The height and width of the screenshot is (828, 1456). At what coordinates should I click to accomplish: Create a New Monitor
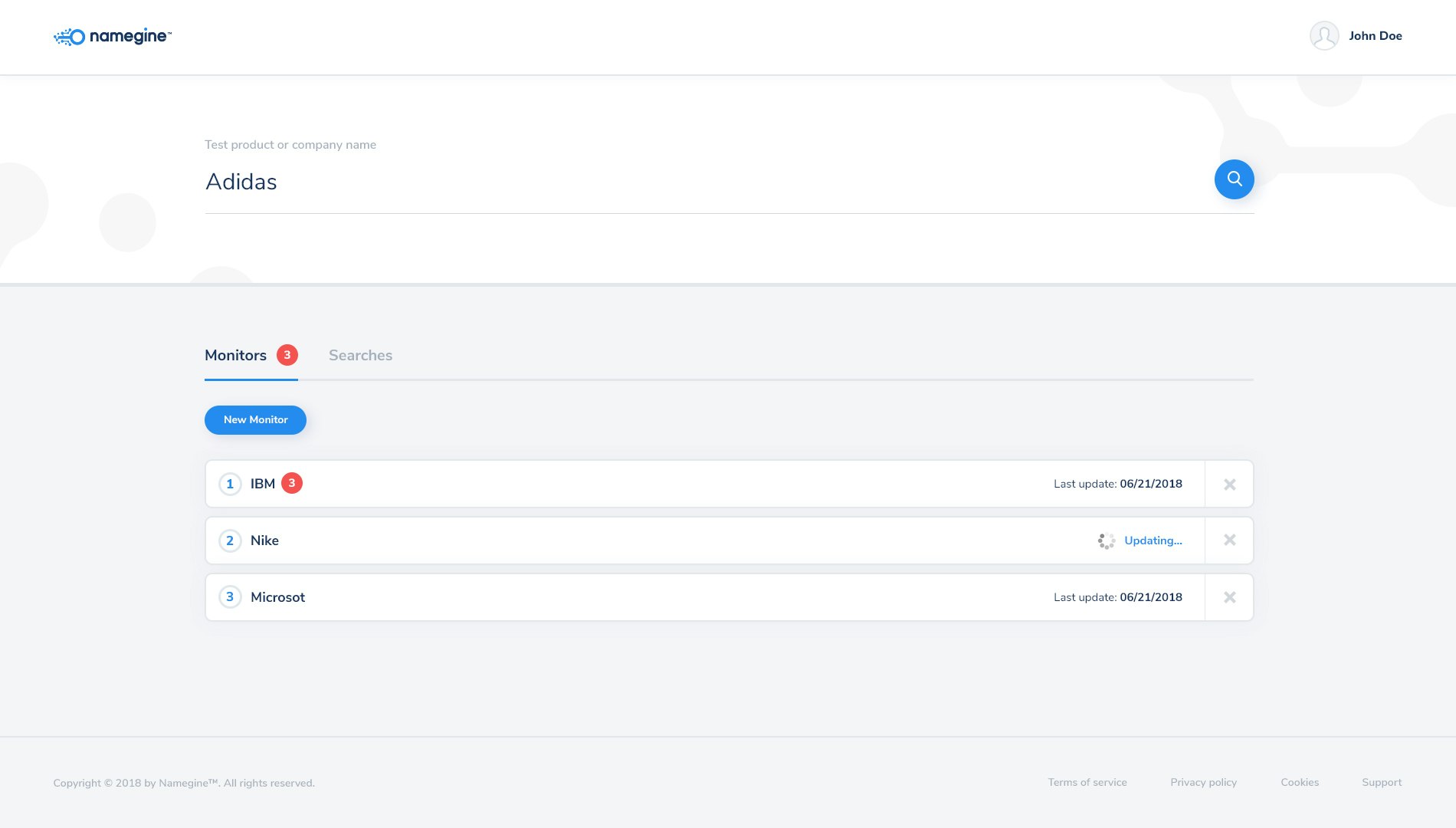tap(255, 420)
